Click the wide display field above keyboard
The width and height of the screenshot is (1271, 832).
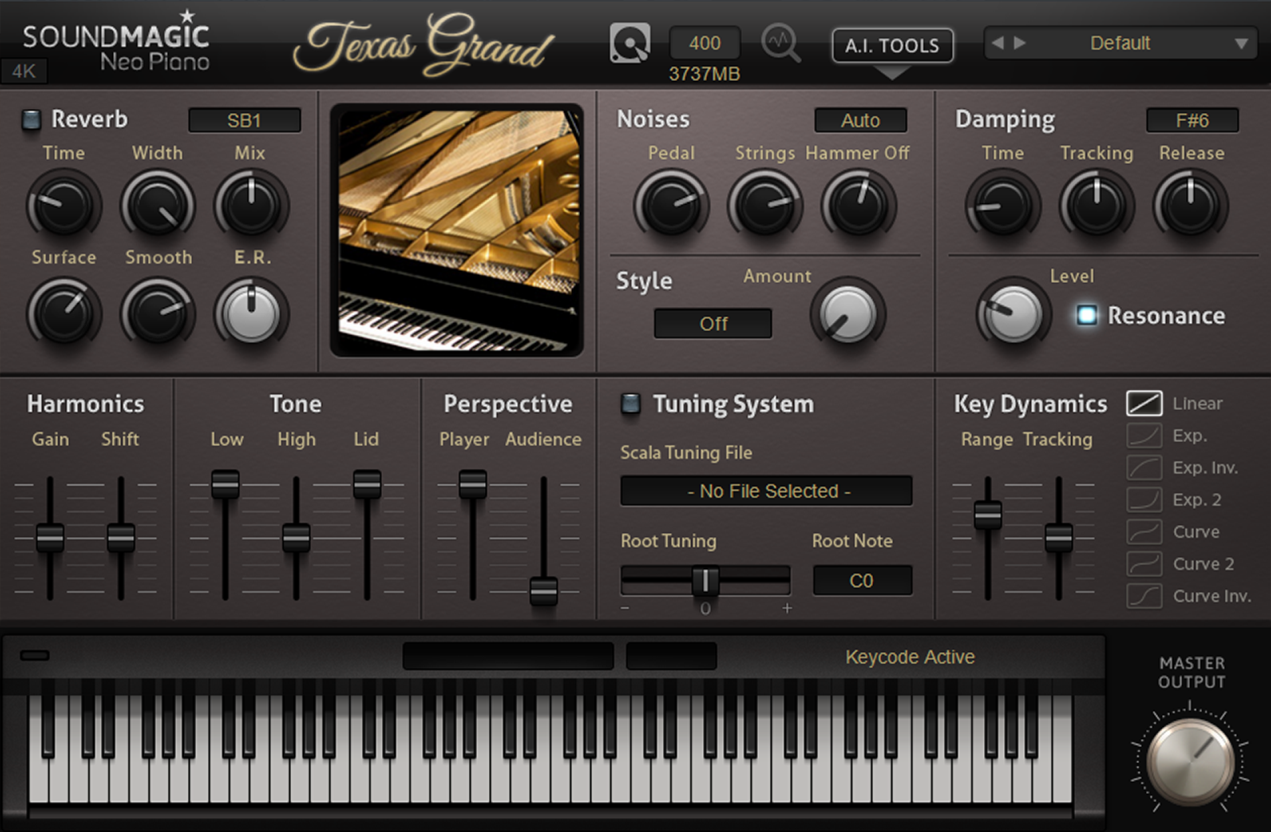(508, 656)
